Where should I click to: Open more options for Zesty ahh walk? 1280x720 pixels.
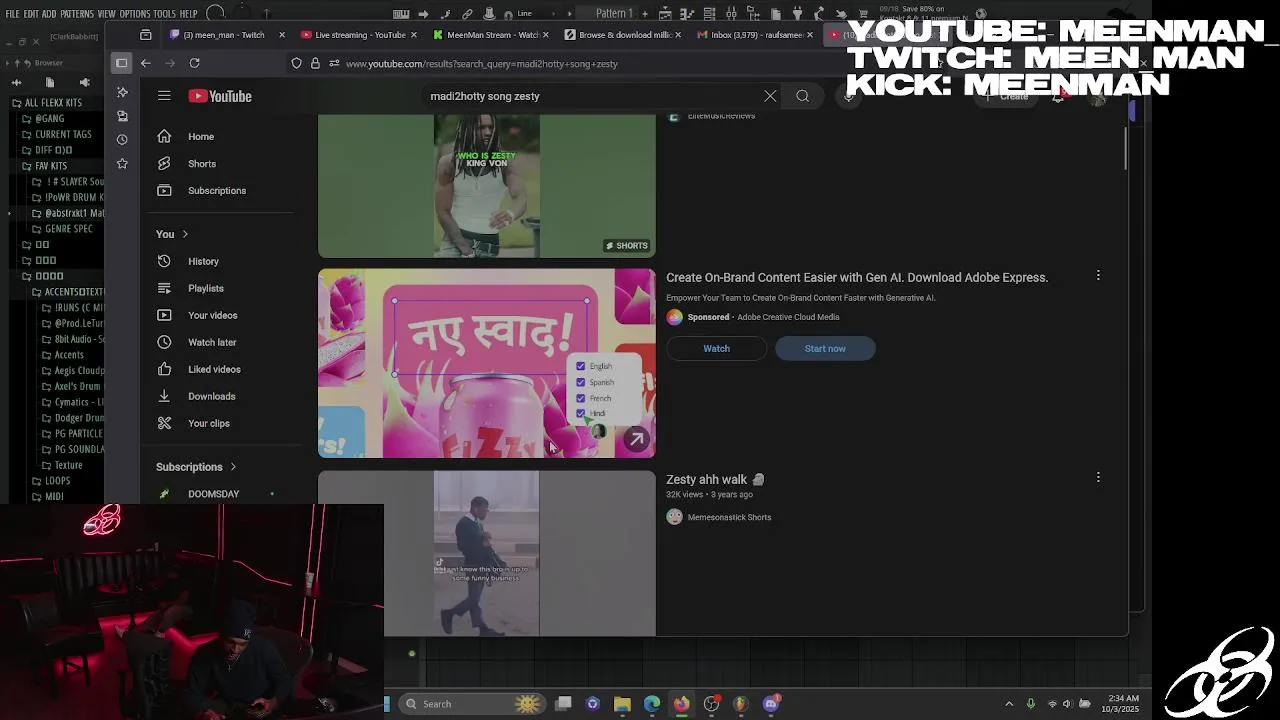tap(1098, 478)
